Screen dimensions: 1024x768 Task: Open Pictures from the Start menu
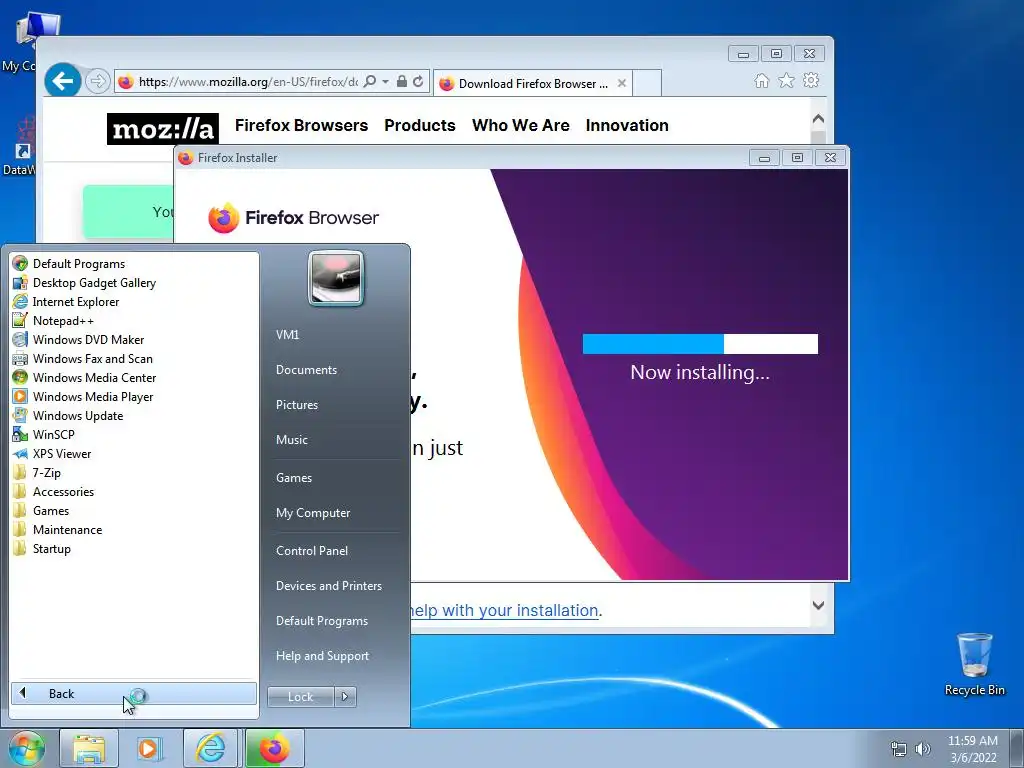point(297,405)
